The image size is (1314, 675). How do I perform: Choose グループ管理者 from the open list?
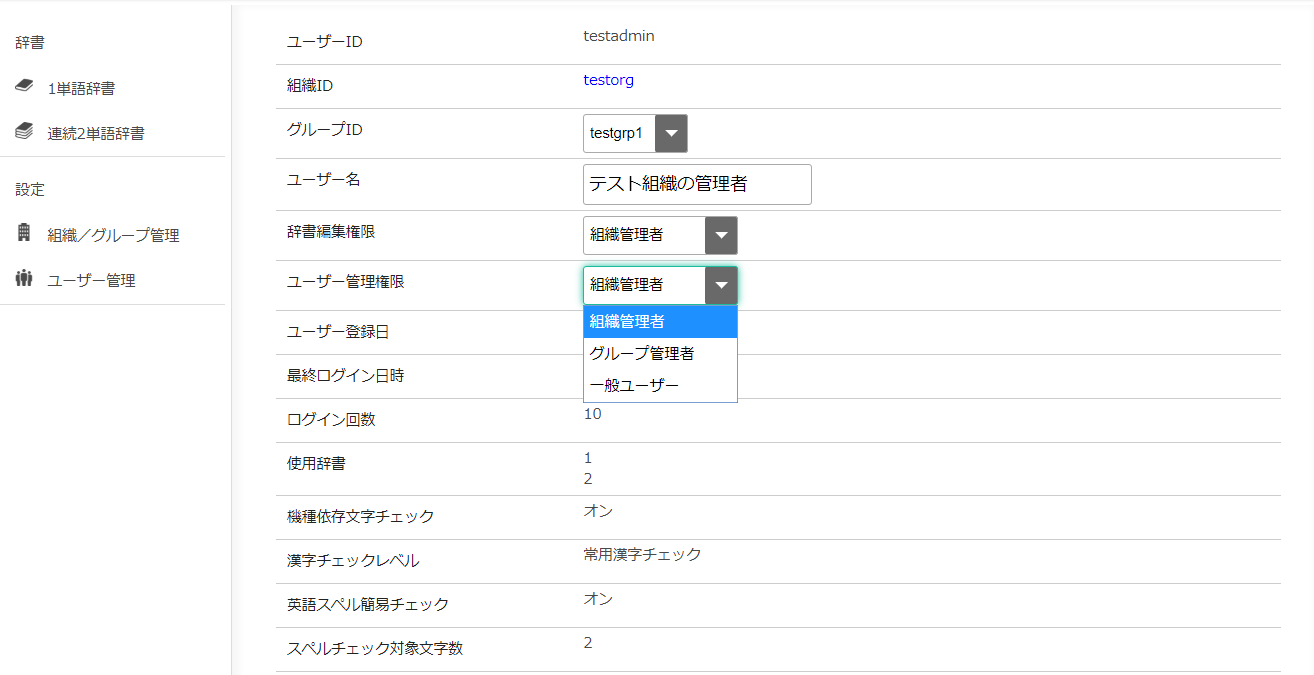(660, 353)
